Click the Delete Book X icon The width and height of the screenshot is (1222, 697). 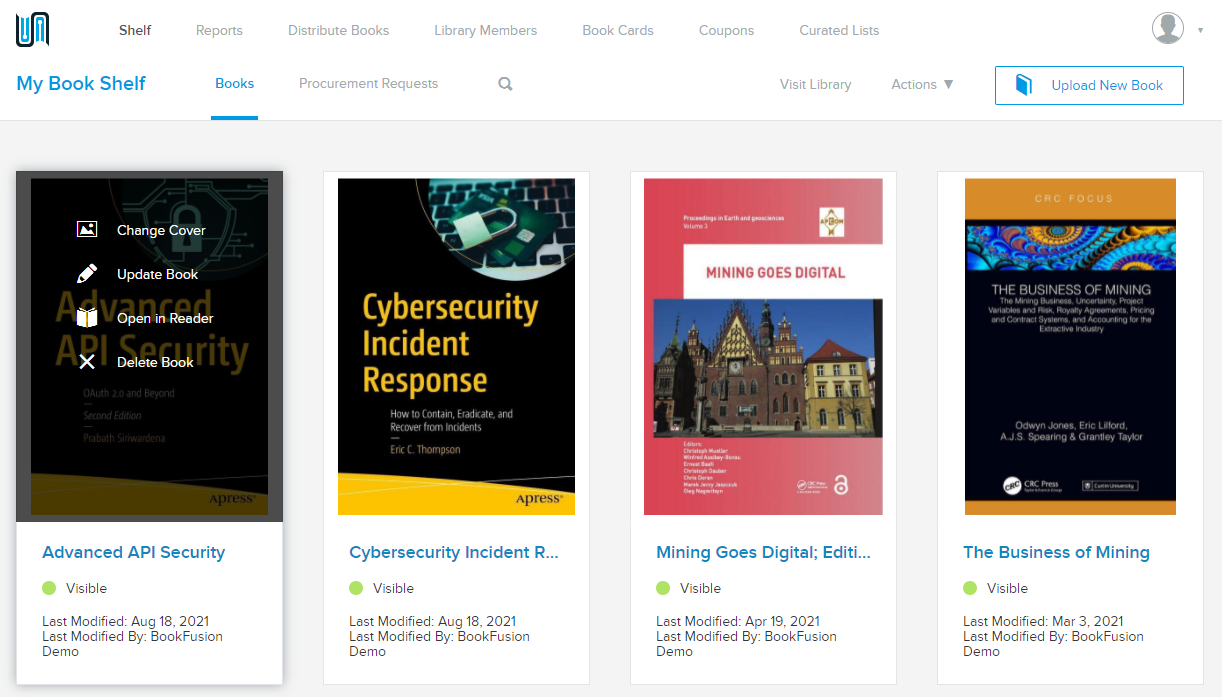[87, 362]
